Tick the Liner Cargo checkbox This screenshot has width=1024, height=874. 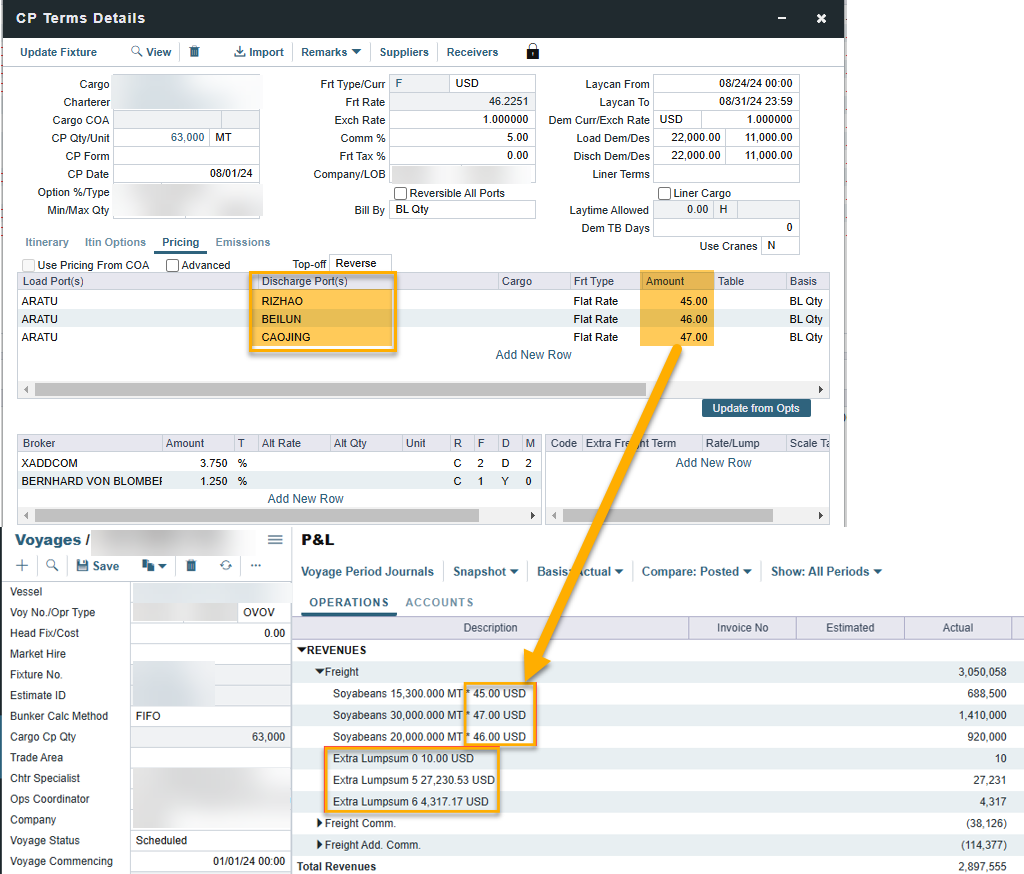665,193
